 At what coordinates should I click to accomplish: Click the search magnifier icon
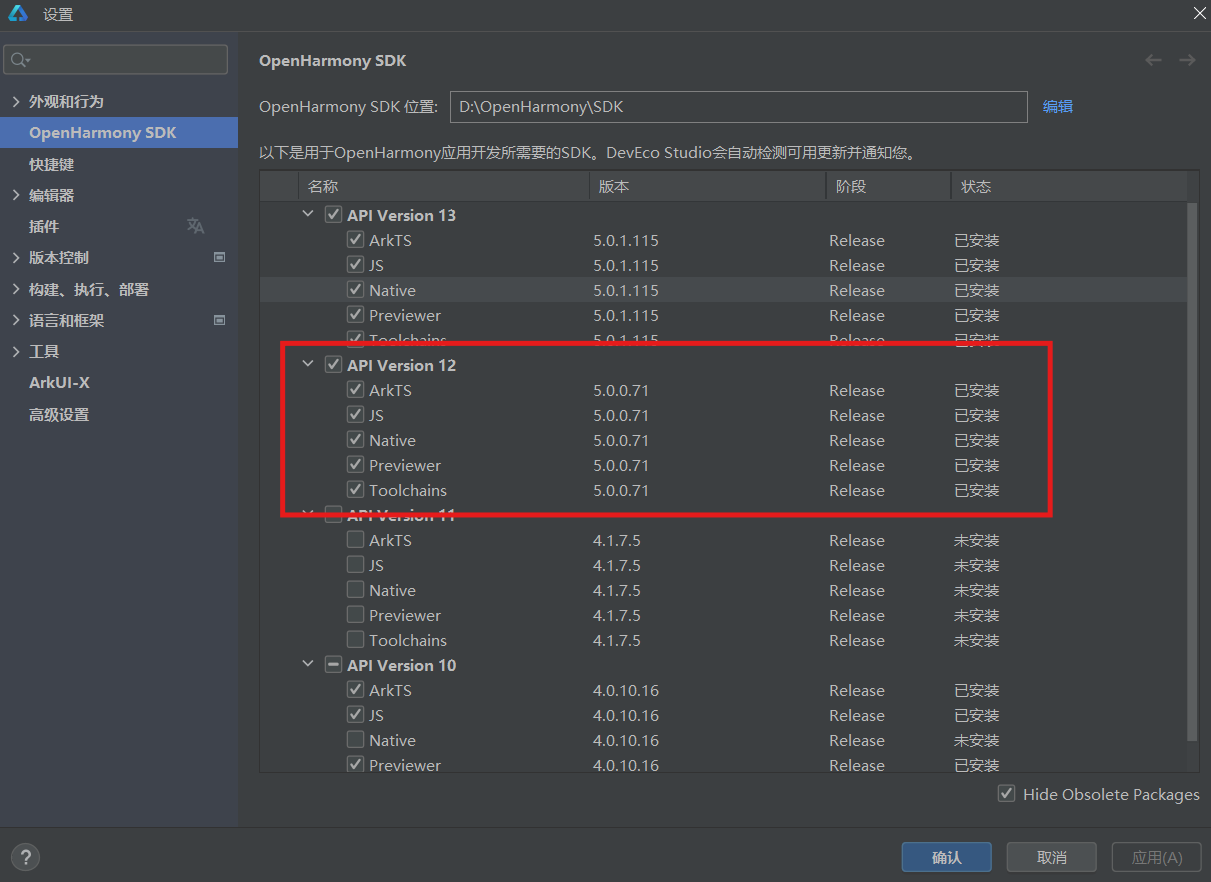[19, 60]
